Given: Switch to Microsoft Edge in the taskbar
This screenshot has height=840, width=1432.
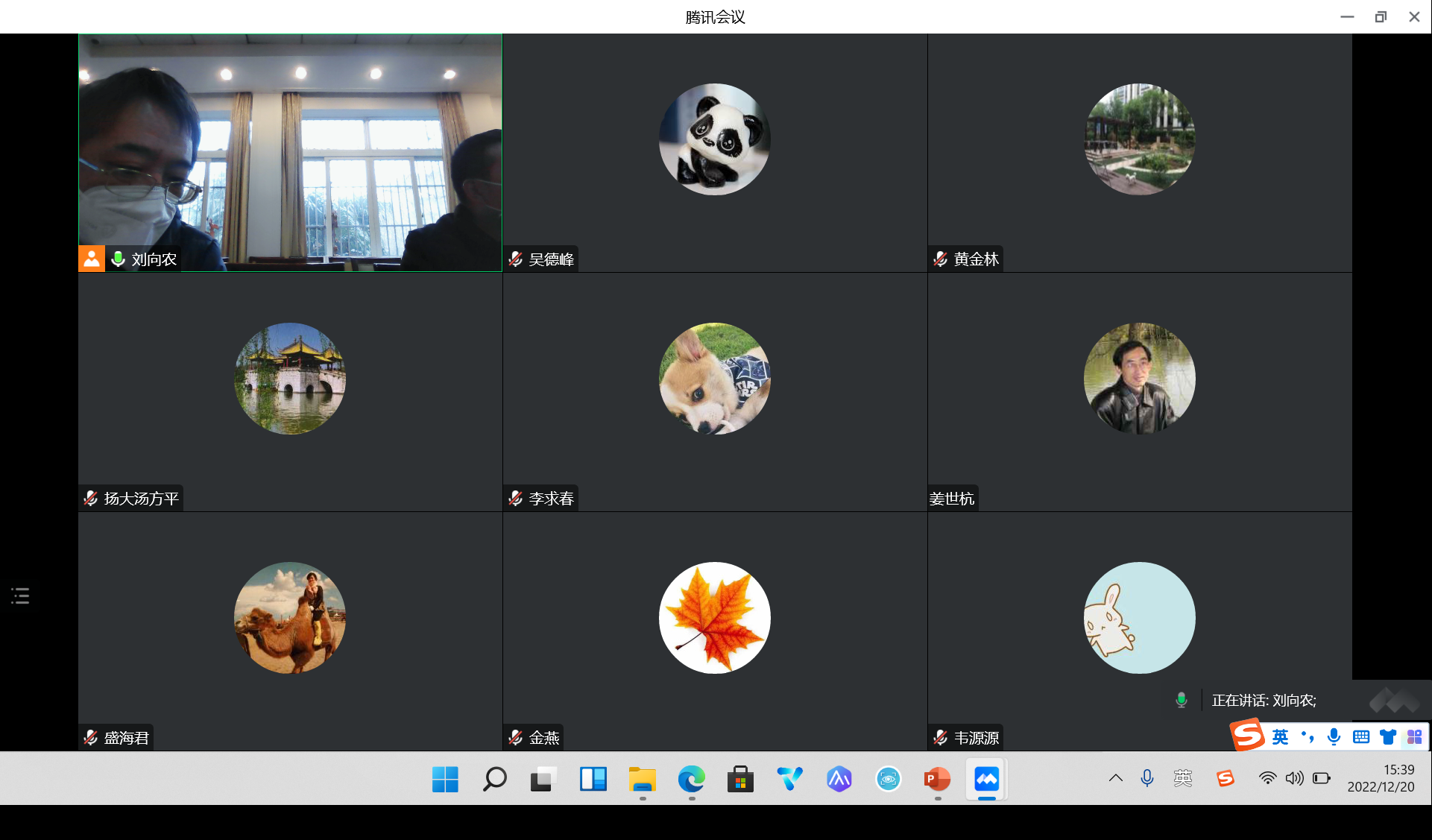Looking at the screenshot, I should coord(691,779).
